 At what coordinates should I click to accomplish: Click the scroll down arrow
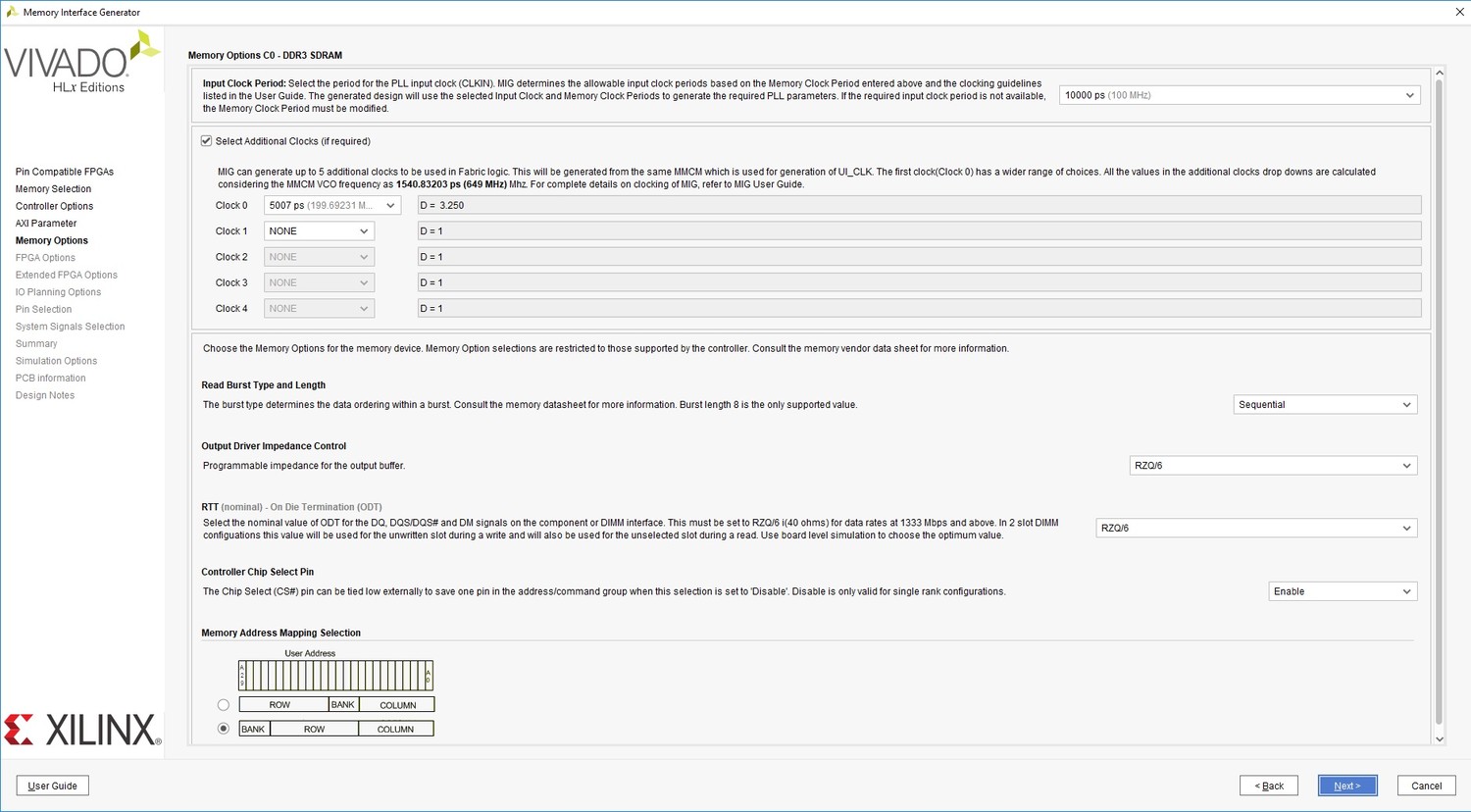(1439, 739)
